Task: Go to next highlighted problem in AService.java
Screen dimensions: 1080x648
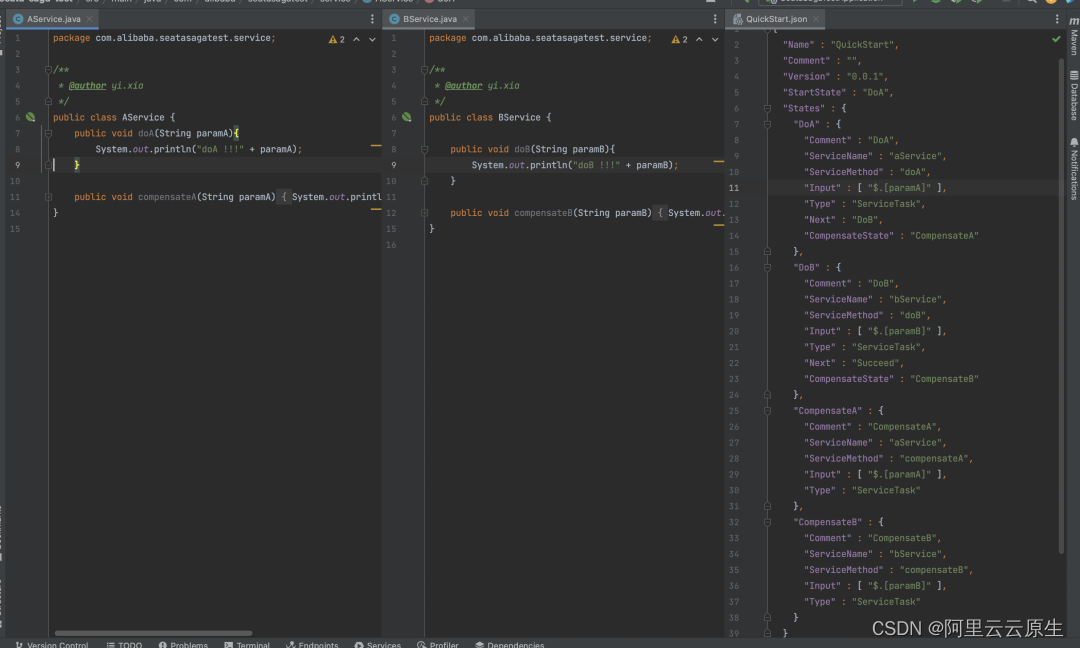Action: tap(372, 39)
